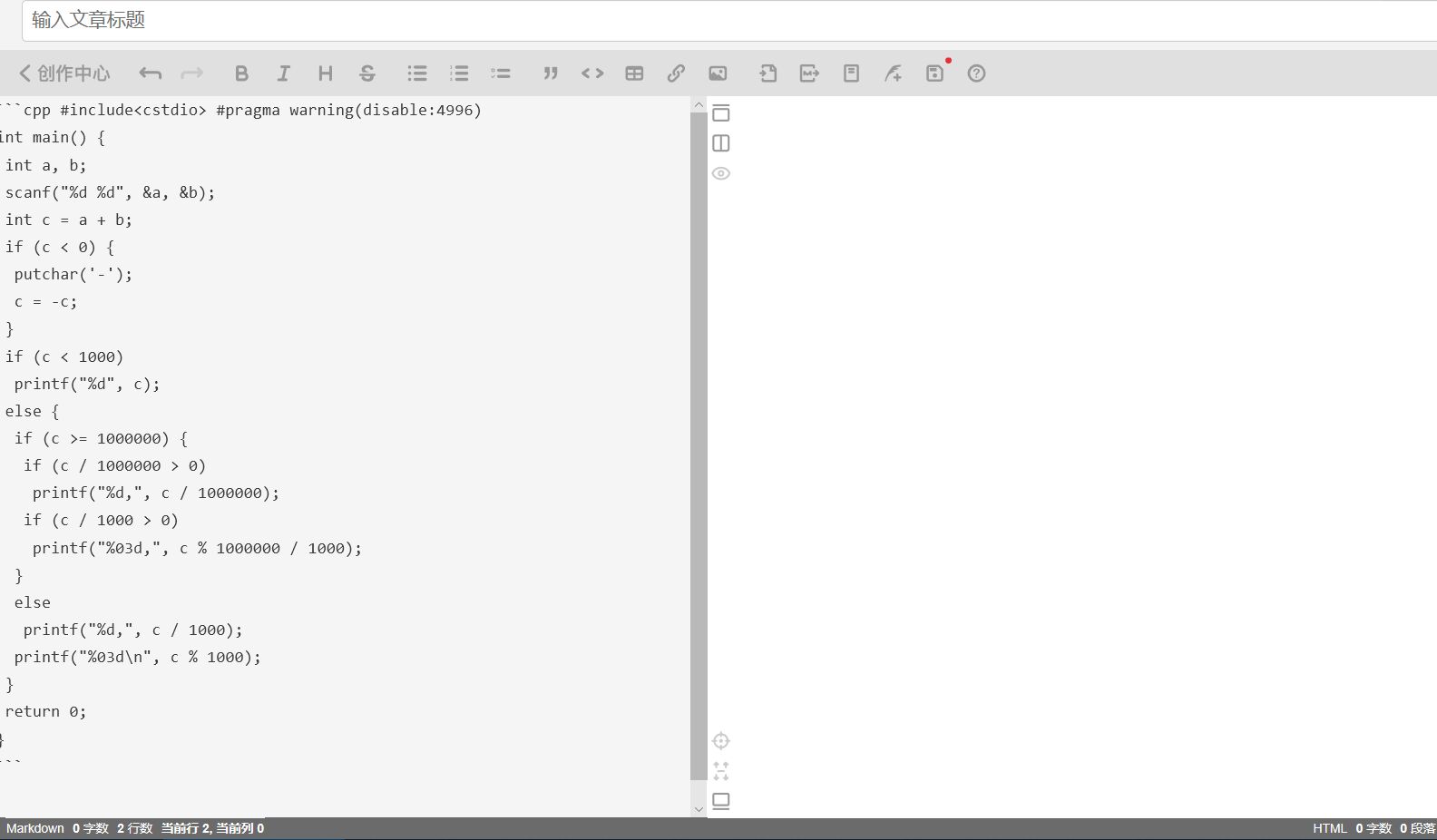The height and width of the screenshot is (840, 1437).
Task: Apply bold formatting
Action: [x=241, y=73]
